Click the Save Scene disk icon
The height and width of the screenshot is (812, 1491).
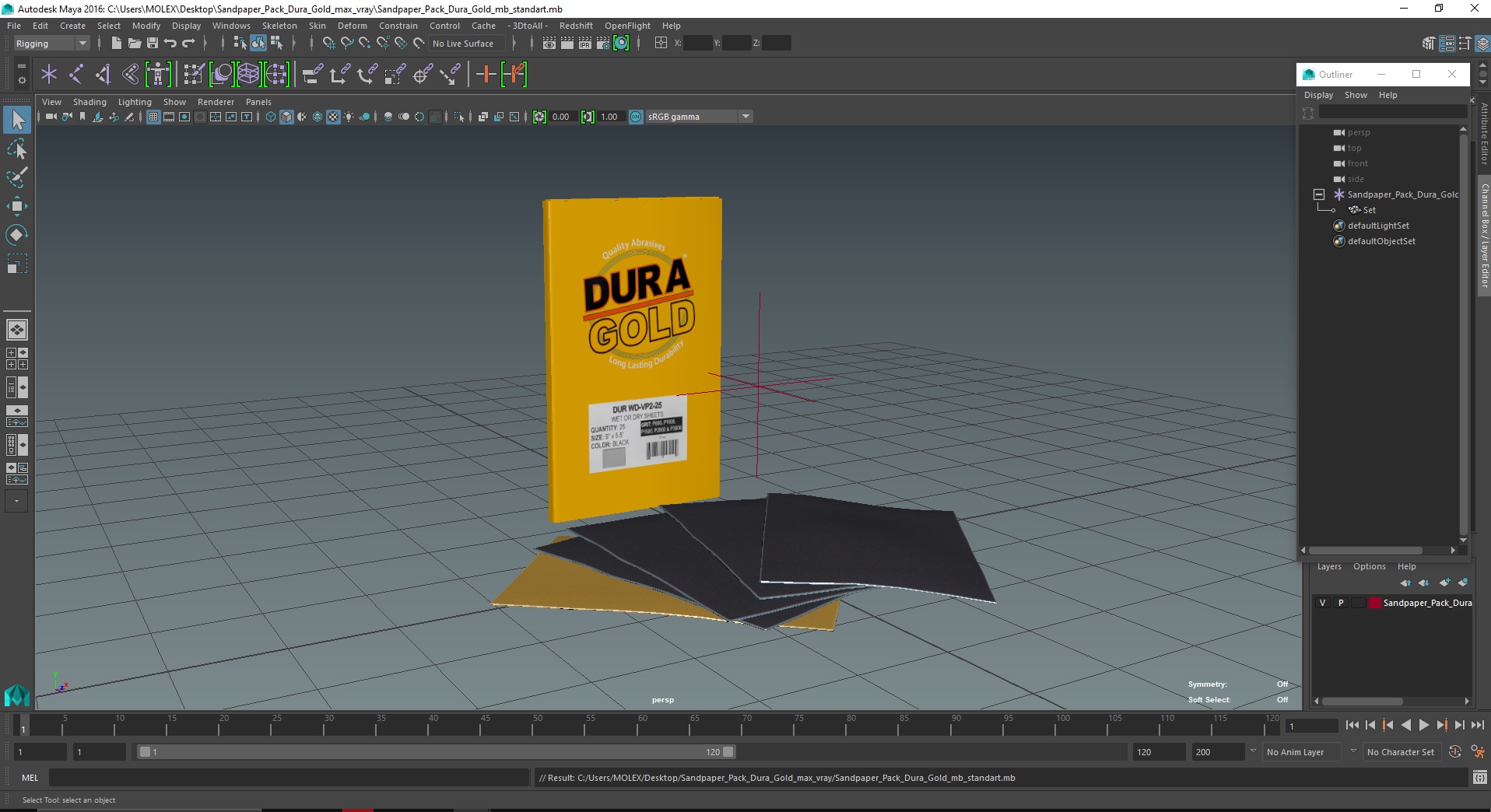153,44
